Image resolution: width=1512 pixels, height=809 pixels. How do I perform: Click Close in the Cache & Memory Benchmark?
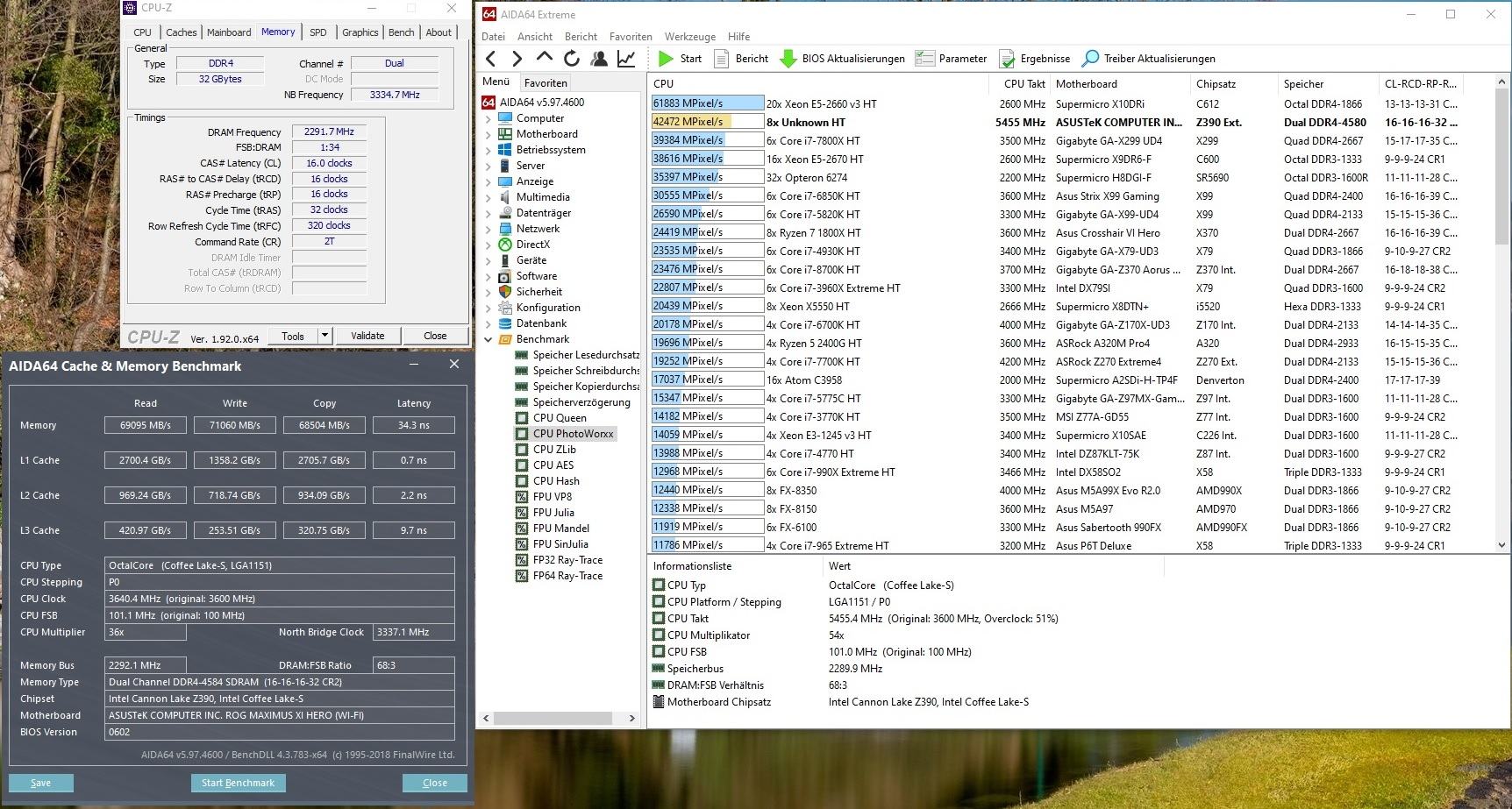coord(435,783)
